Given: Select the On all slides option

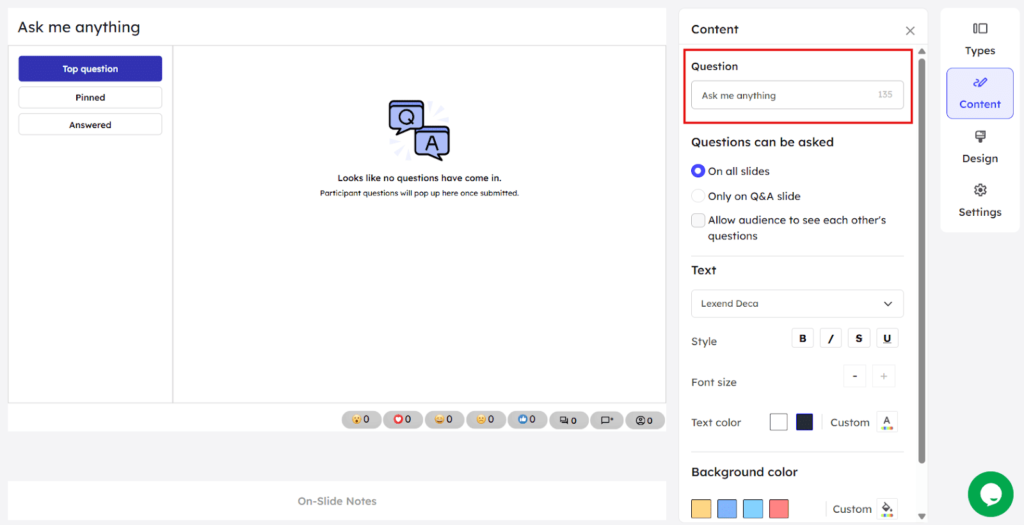Looking at the screenshot, I should [x=698, y=171].
